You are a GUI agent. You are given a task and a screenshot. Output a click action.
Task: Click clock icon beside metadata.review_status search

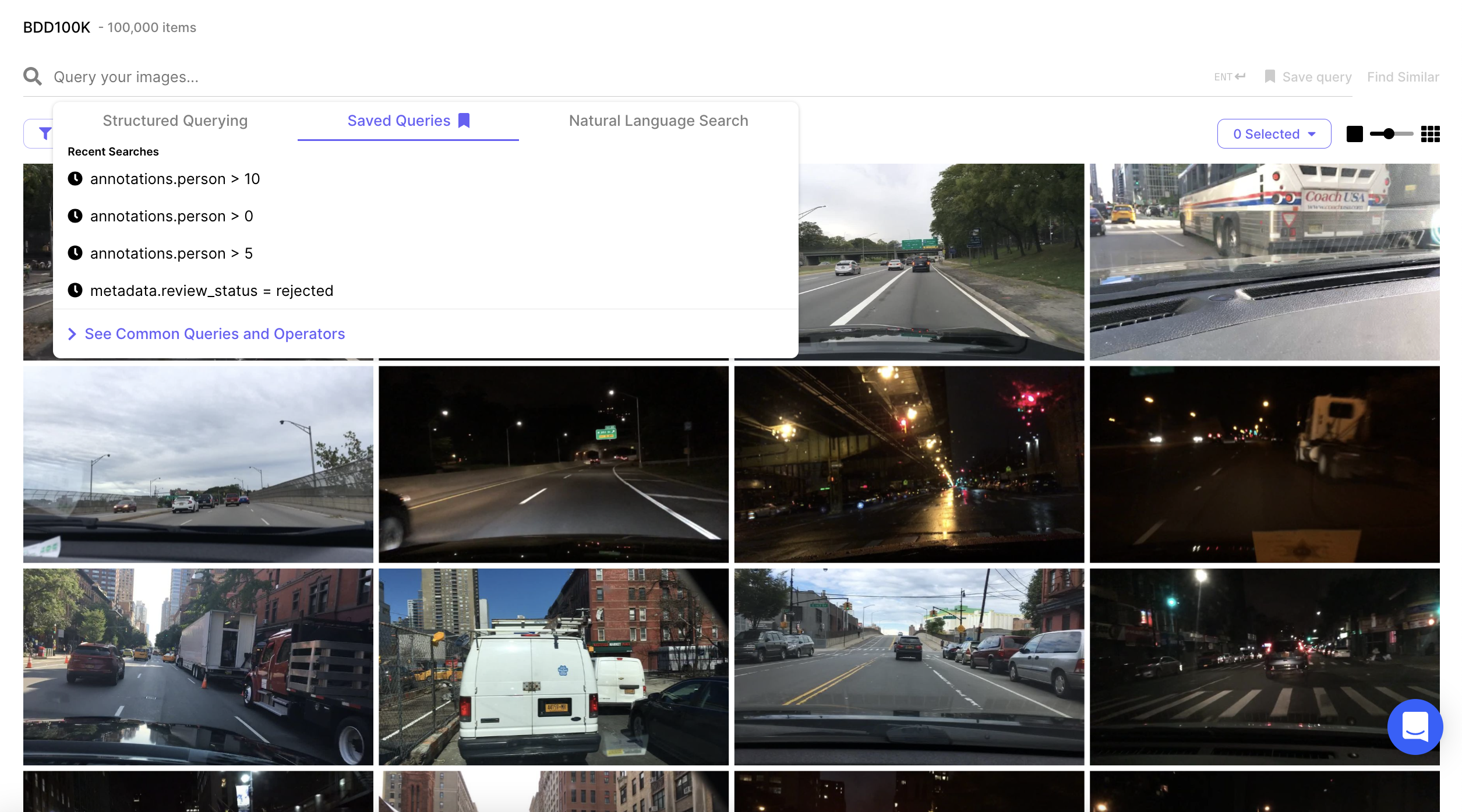click(x=75, y=290)
